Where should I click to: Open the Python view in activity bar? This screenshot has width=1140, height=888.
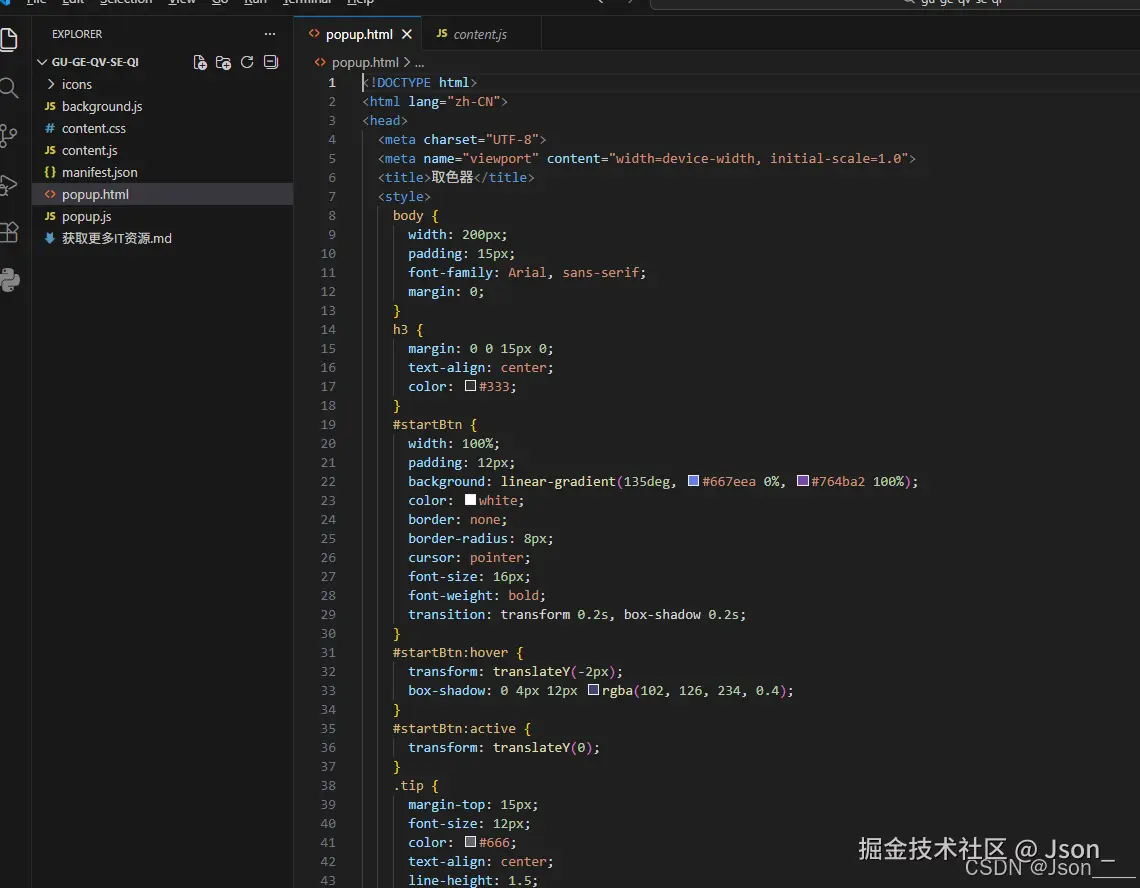[9, 280]
